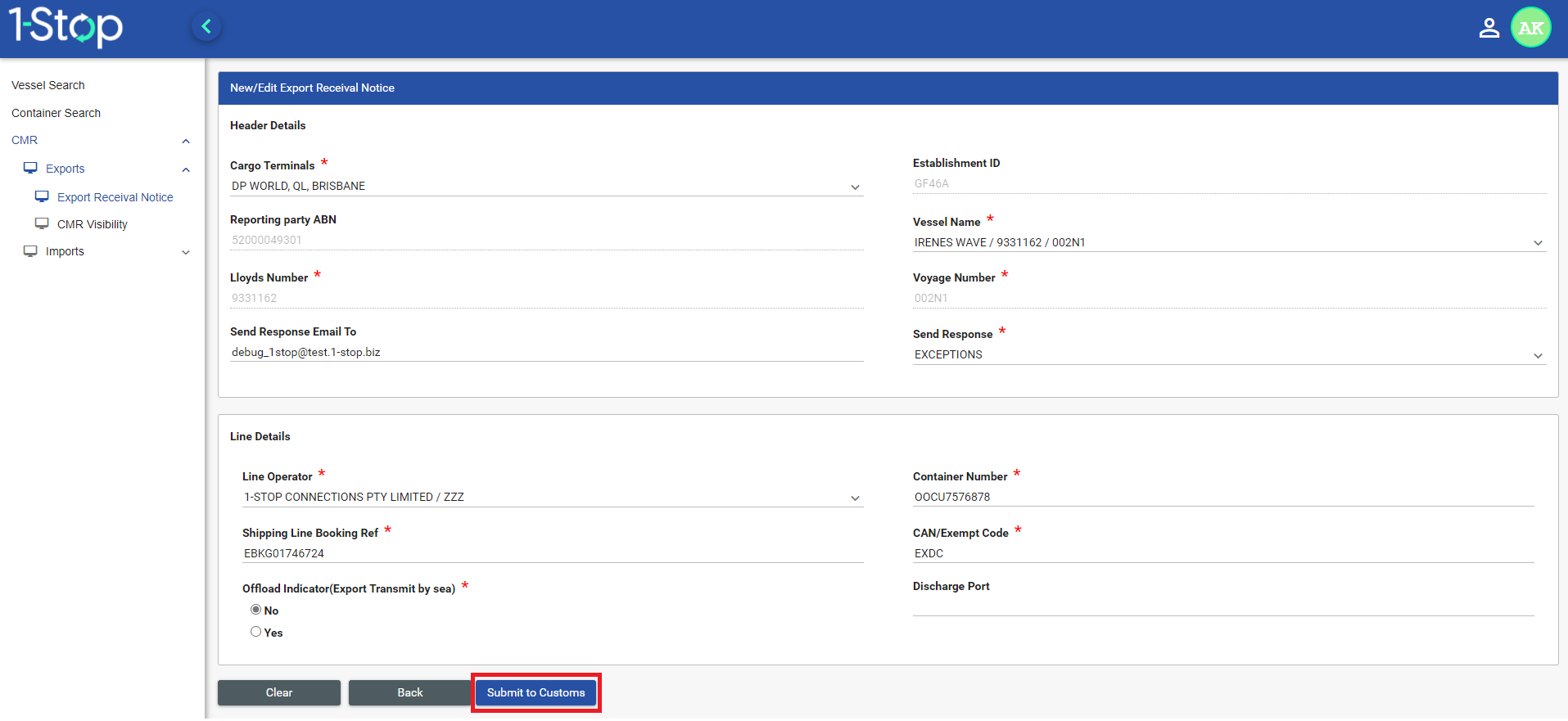The height and width of the screenshot is (721, 1568).
Task: Open Container Search in sidebar
Action: click(x=56, y=113)
